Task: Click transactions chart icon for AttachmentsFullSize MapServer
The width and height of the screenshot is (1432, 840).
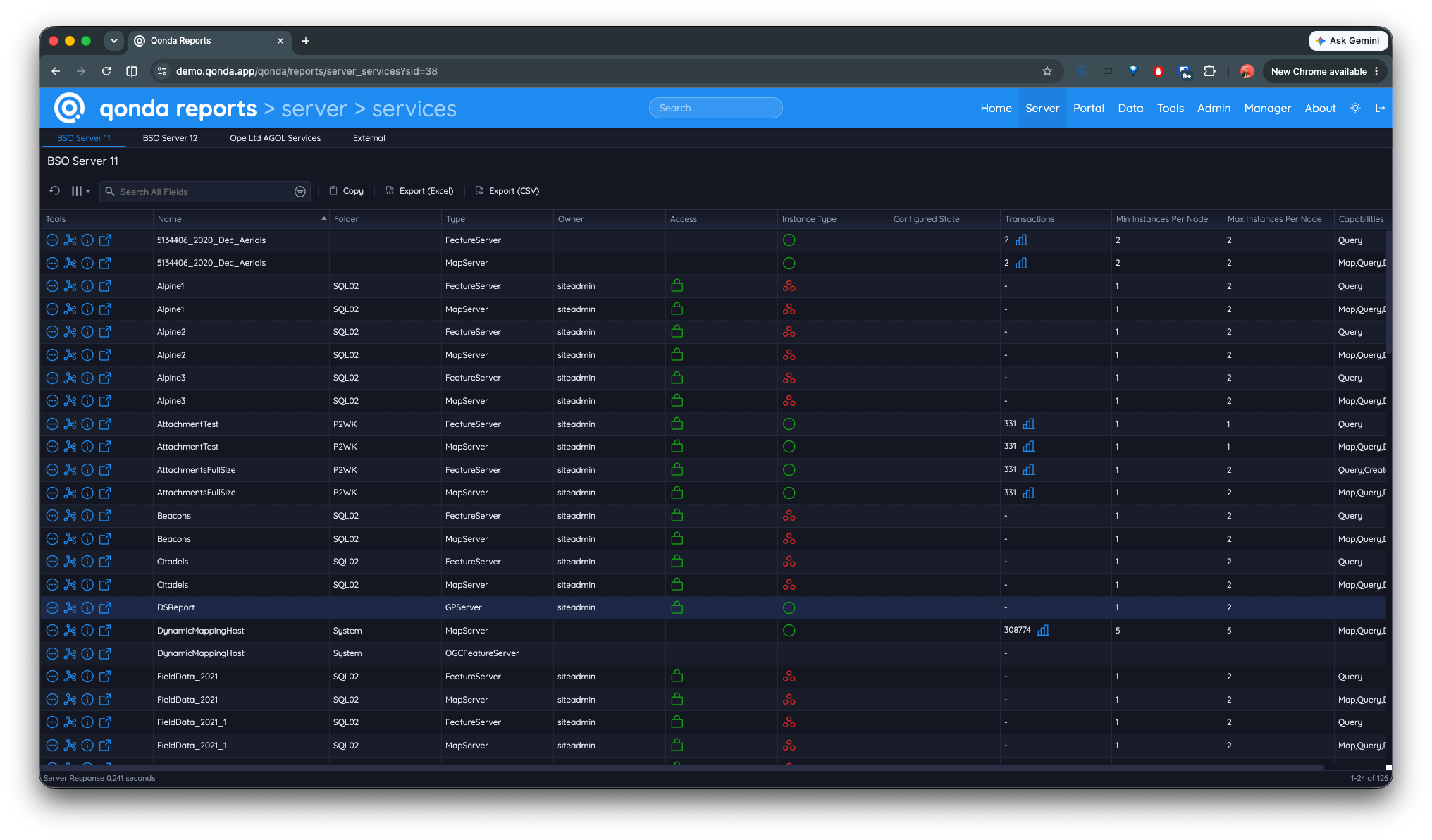Action: click(x=1028, y=493)
